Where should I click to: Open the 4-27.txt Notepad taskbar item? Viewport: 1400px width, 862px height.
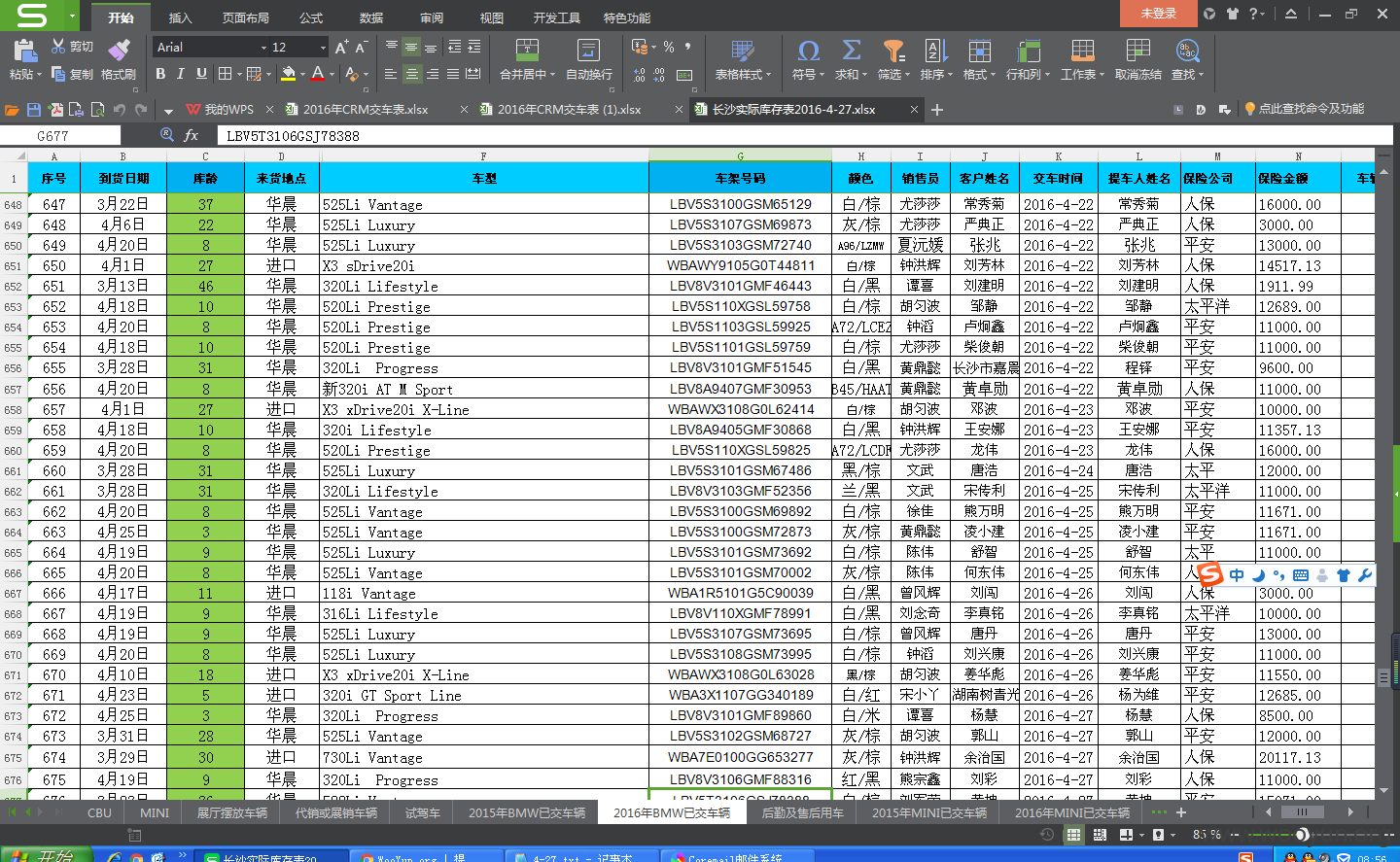pos(582,856)
